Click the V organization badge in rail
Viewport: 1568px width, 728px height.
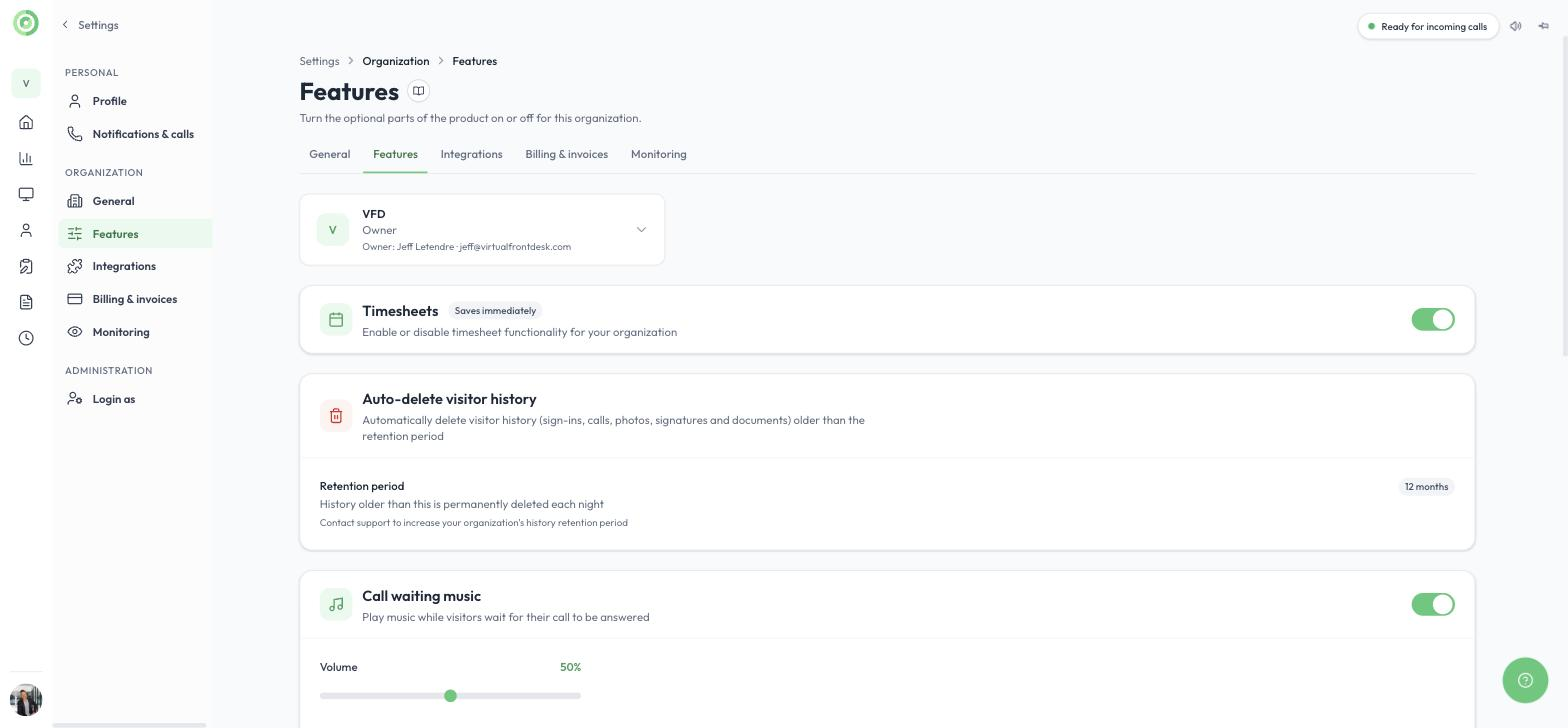point(26,83)
